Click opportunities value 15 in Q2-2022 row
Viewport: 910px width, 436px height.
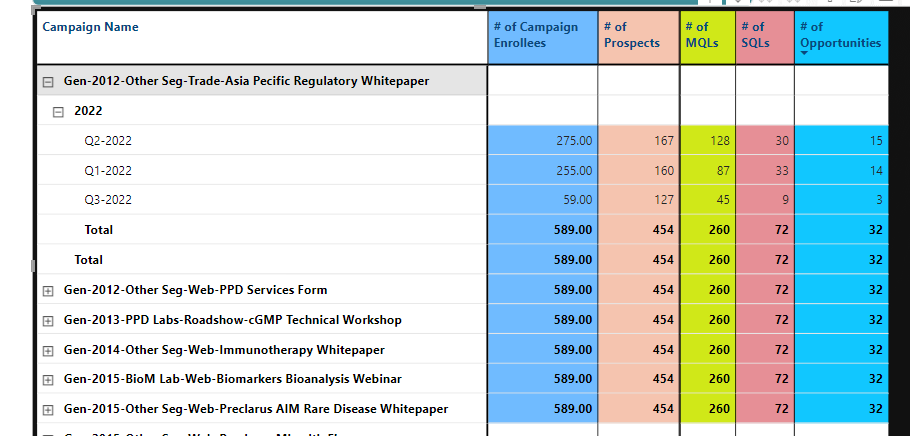point(876,140)
